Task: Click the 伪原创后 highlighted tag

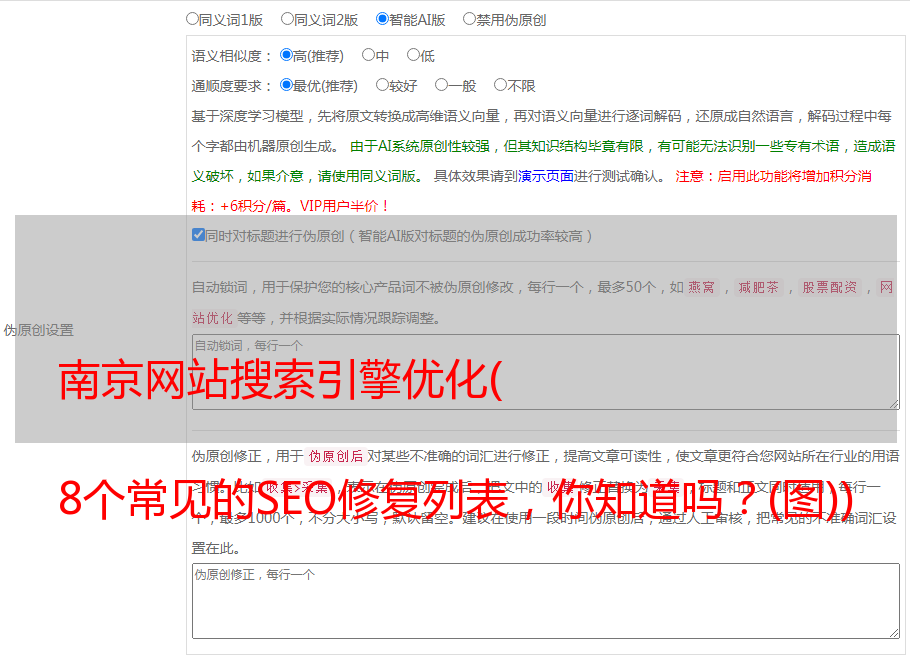Action: click(x=336, y=456)
